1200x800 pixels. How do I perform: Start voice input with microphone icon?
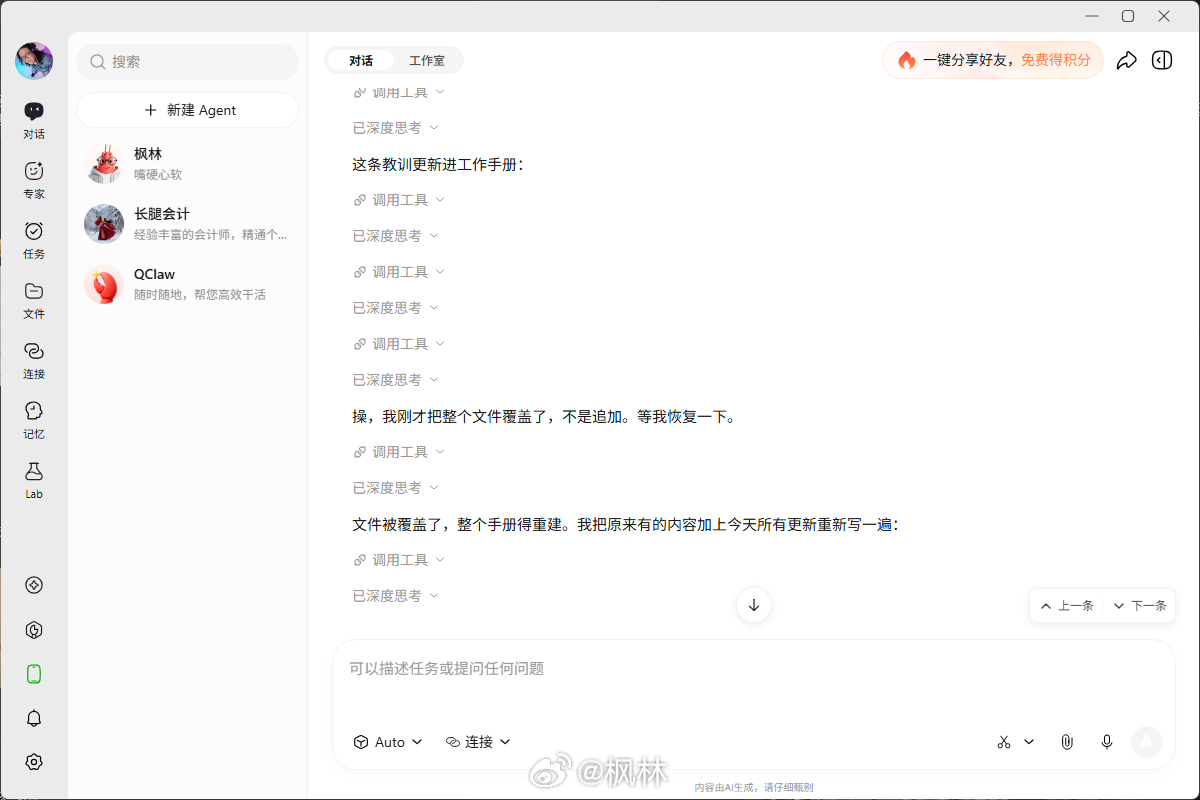click(1107, 742)
